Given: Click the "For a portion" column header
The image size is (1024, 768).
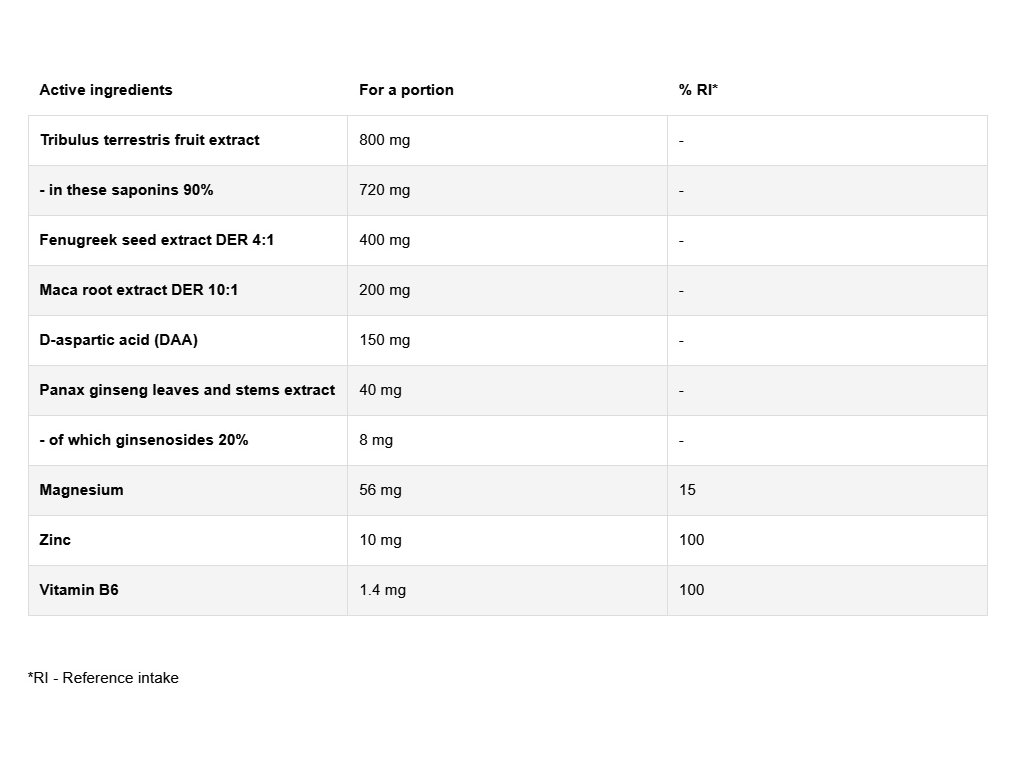Looking at the screenshot, I should 406,90.
